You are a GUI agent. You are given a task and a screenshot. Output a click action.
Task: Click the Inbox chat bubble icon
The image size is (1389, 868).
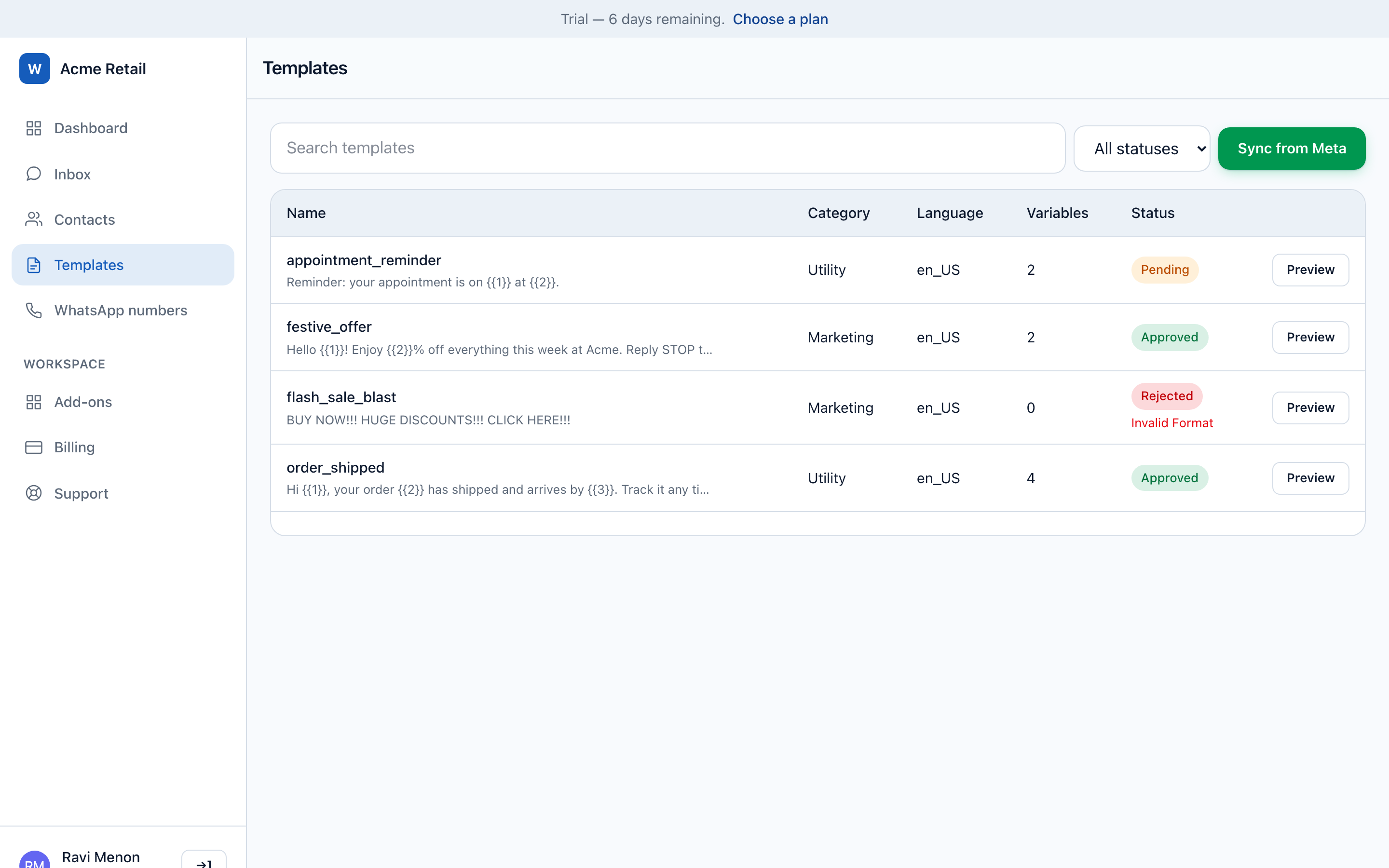(x=34, y=174)
